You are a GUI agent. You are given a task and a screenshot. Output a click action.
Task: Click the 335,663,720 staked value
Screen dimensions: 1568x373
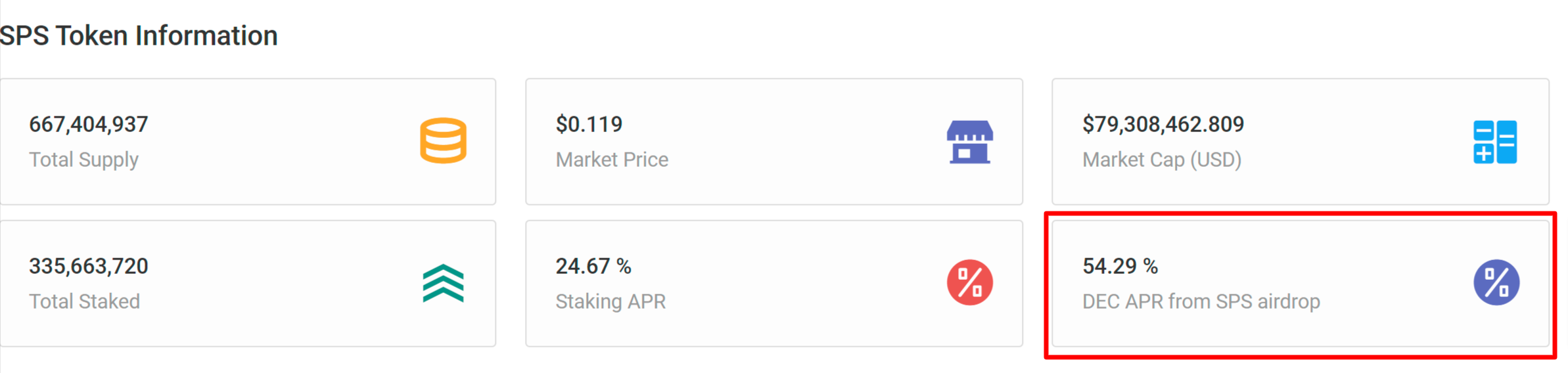(89, 266)
